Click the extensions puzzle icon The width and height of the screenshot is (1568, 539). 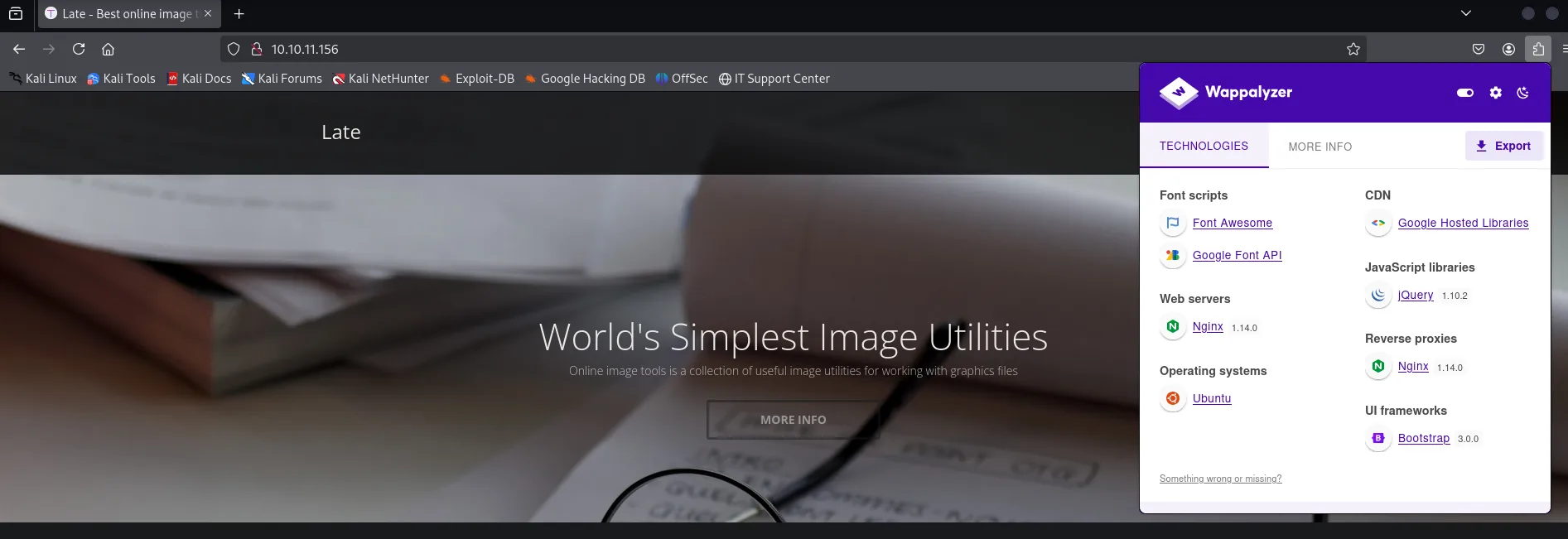[x=1538, y=49]
